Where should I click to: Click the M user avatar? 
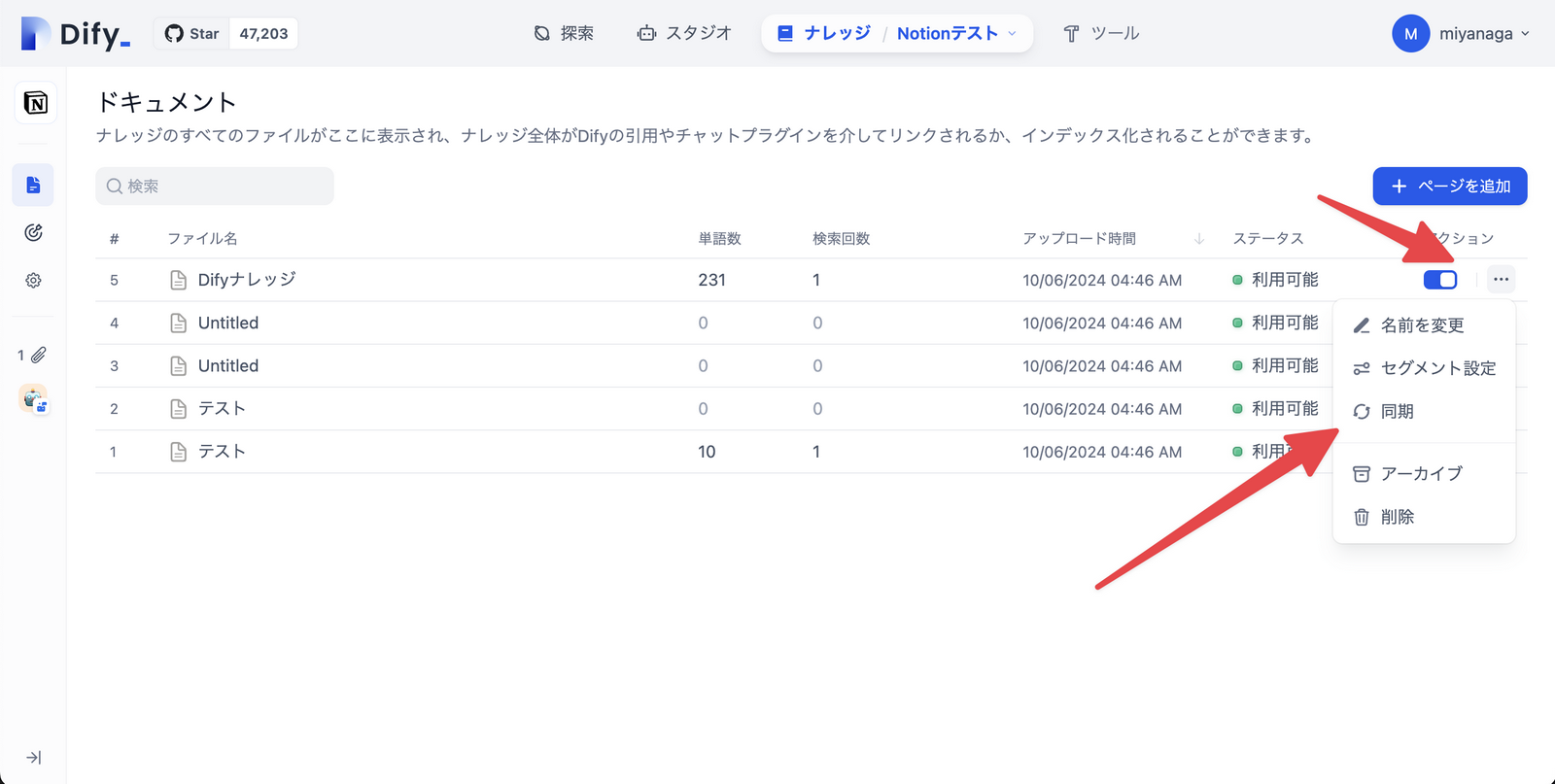[x=1410, y=33]
